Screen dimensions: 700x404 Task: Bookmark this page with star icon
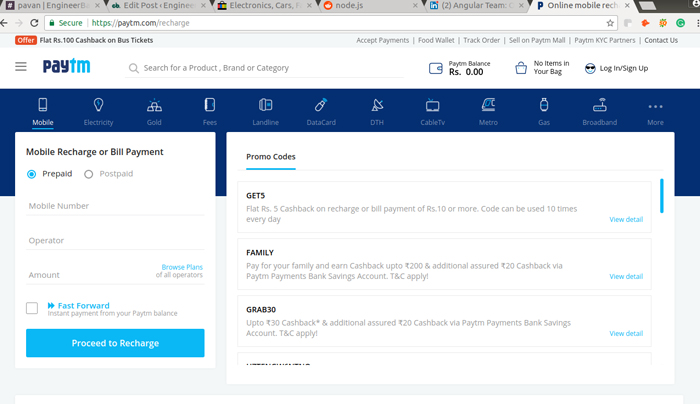(x=610, y=23)
